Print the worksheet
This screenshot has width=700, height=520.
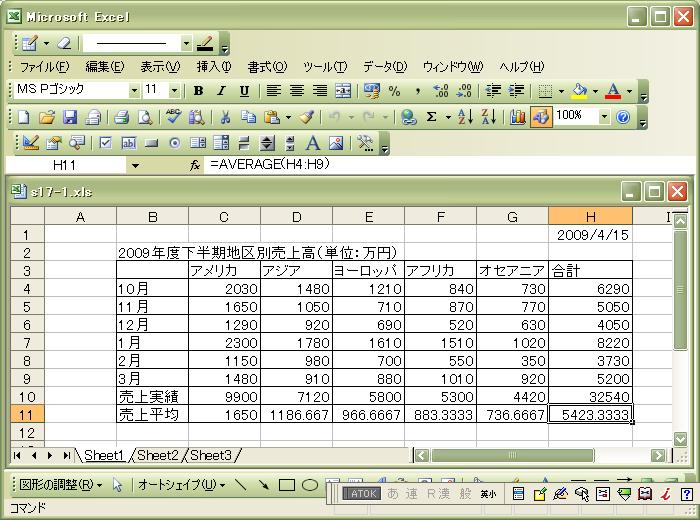click(121, 117)
